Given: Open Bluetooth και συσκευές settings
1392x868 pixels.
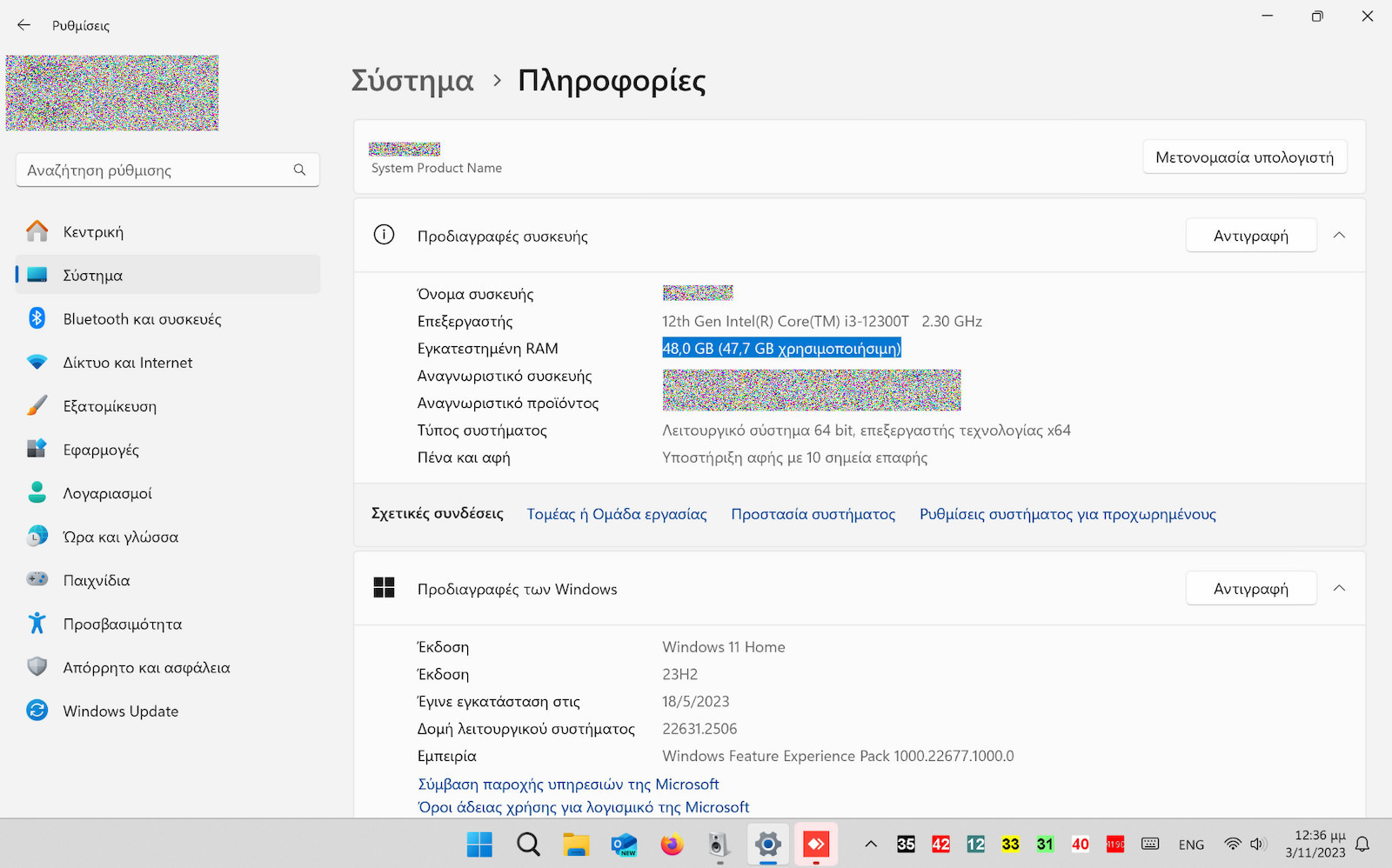Looking at the screenshot, I should [142, 319].
